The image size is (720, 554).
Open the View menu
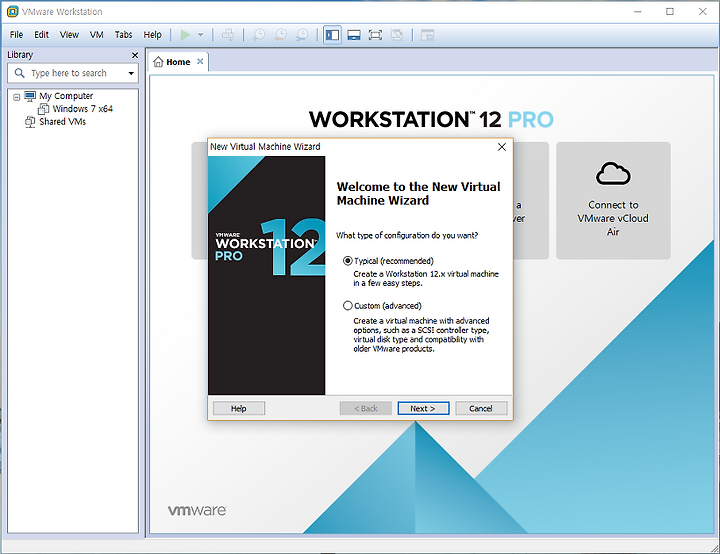tap(69, 35)
